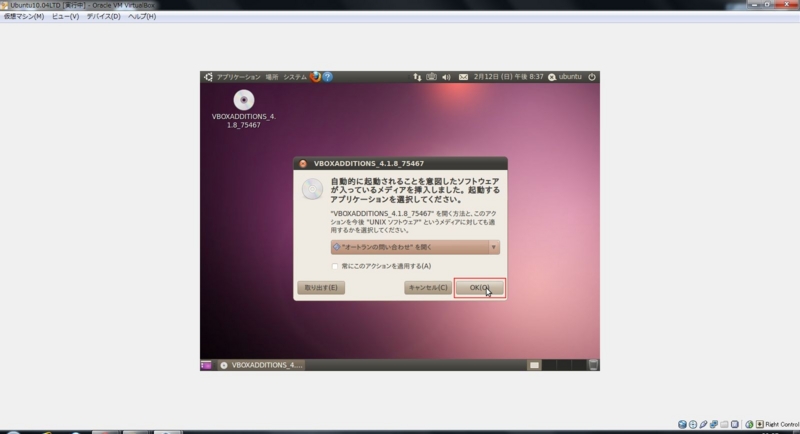Click the VirtualBox hard disk activity icon

(x=682, y=424)
